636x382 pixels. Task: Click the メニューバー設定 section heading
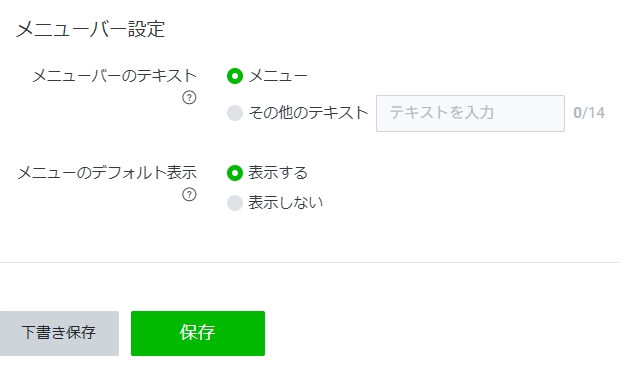pyautogui.click(x=90, y=29)
